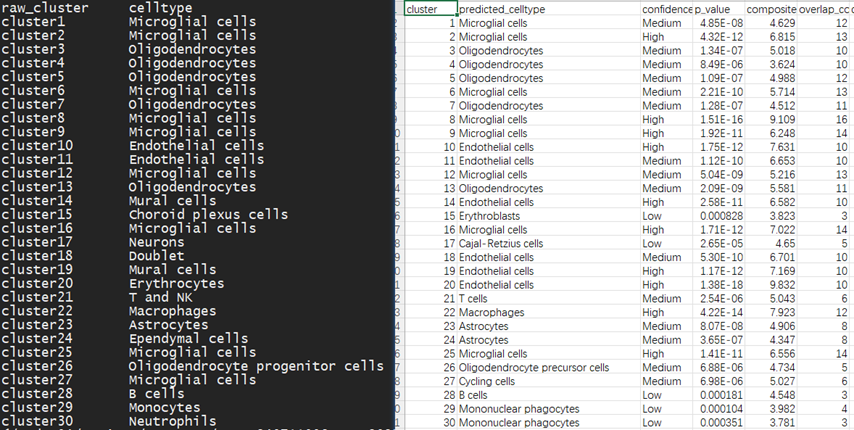Click the 'overlap_cc' header cell
The image size is (854, 430).
coord(825,9)
